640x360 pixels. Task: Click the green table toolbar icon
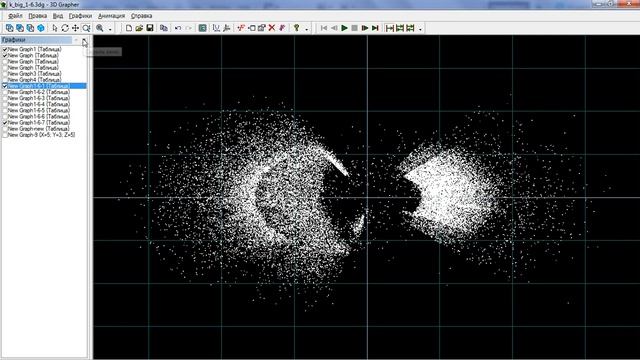[202, 28]
